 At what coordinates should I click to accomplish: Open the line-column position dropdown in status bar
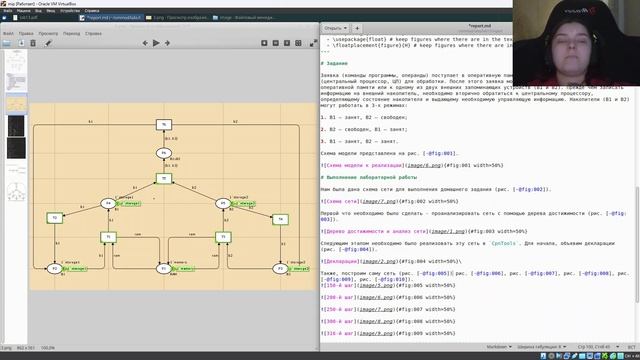pyautogui.click(x=598, y=347)
